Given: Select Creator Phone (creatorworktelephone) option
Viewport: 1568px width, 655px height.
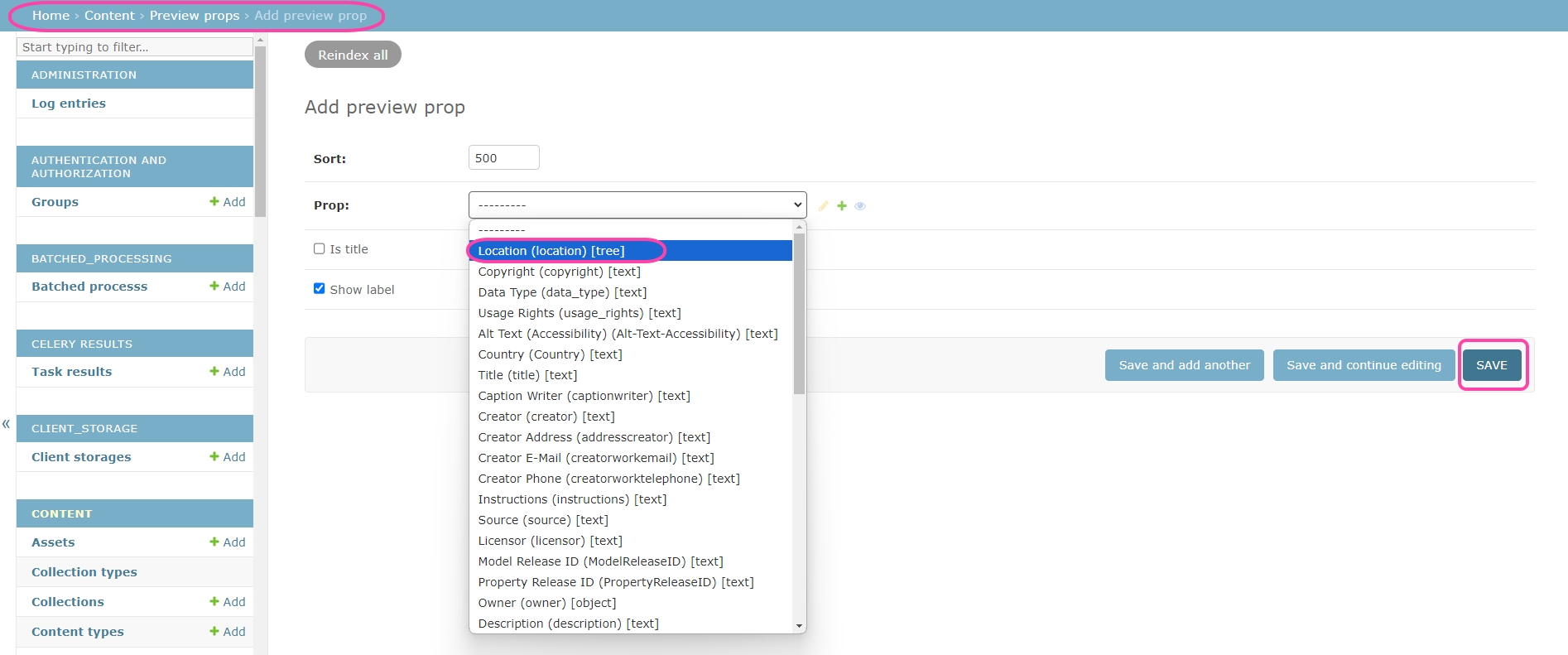Looking at the screenshot, I should pos(631,479).
